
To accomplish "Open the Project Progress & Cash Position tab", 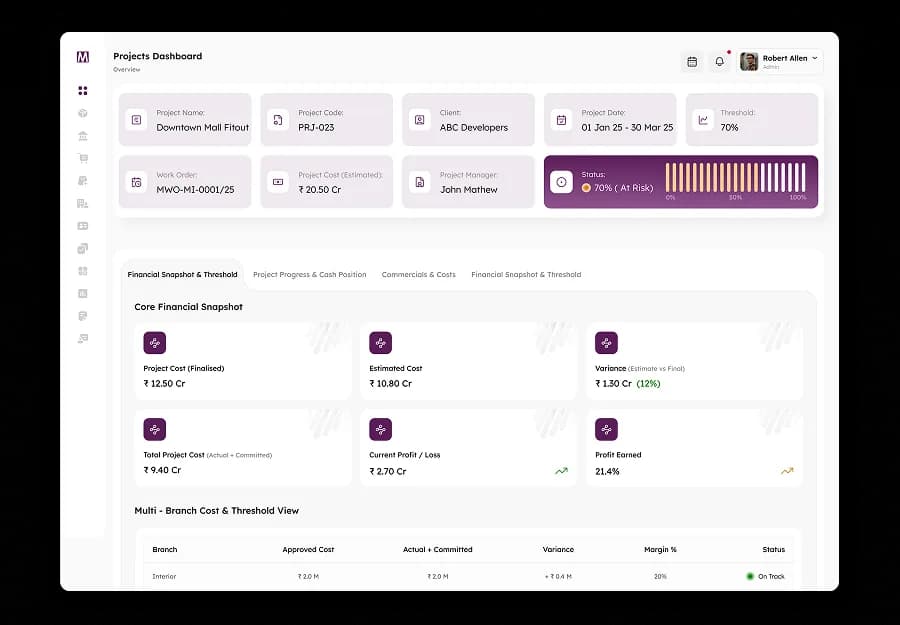I will [x=309, y=274].
